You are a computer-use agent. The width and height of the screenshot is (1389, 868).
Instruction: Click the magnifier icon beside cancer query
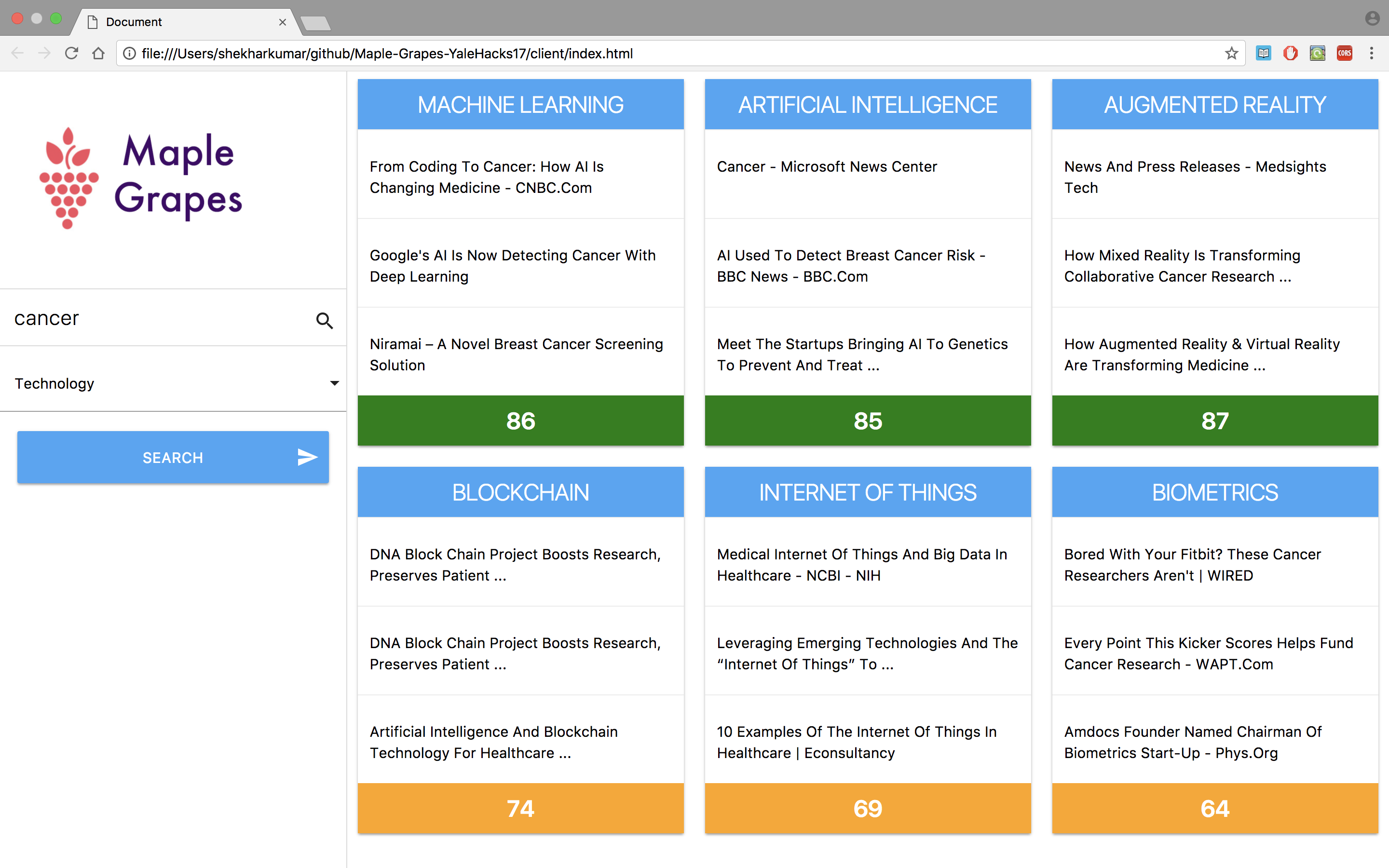[324, 320]
